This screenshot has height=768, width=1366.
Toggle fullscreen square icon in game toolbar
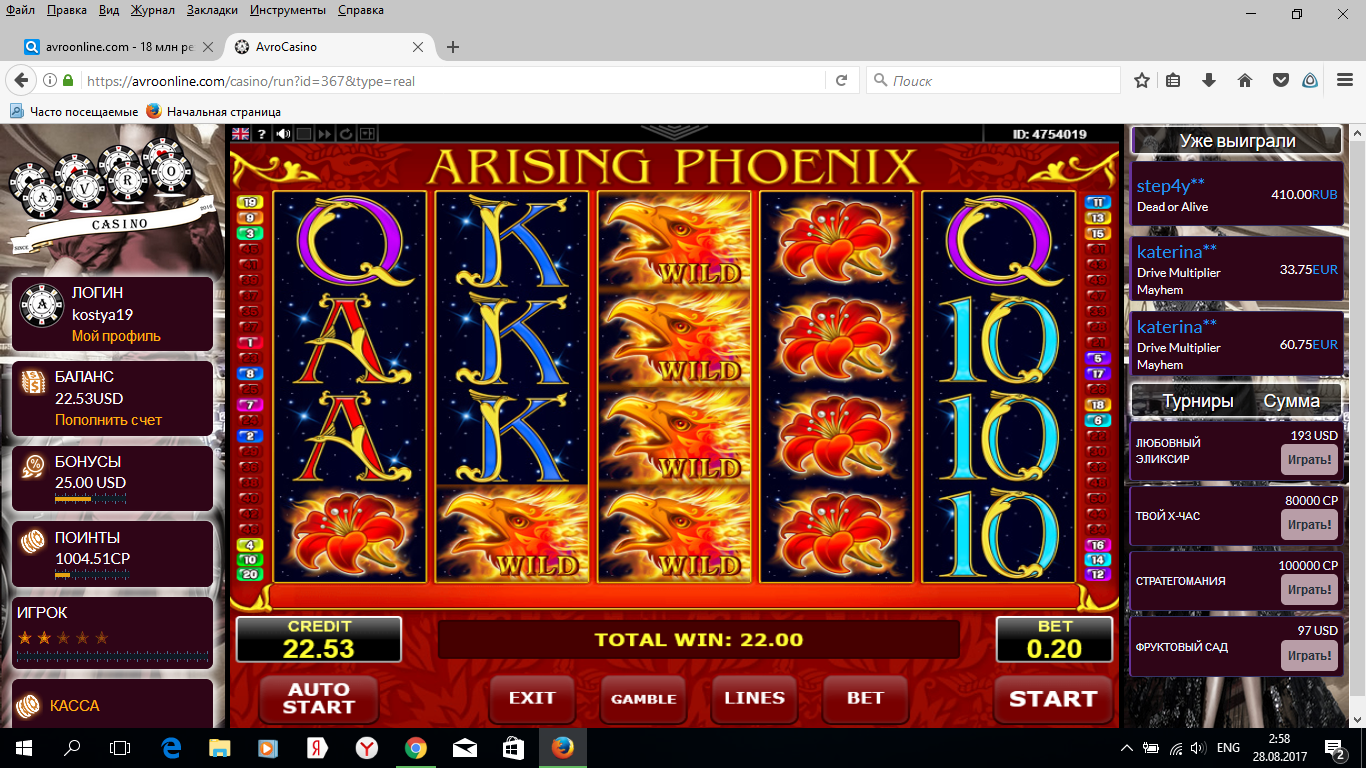pos(304,133)
